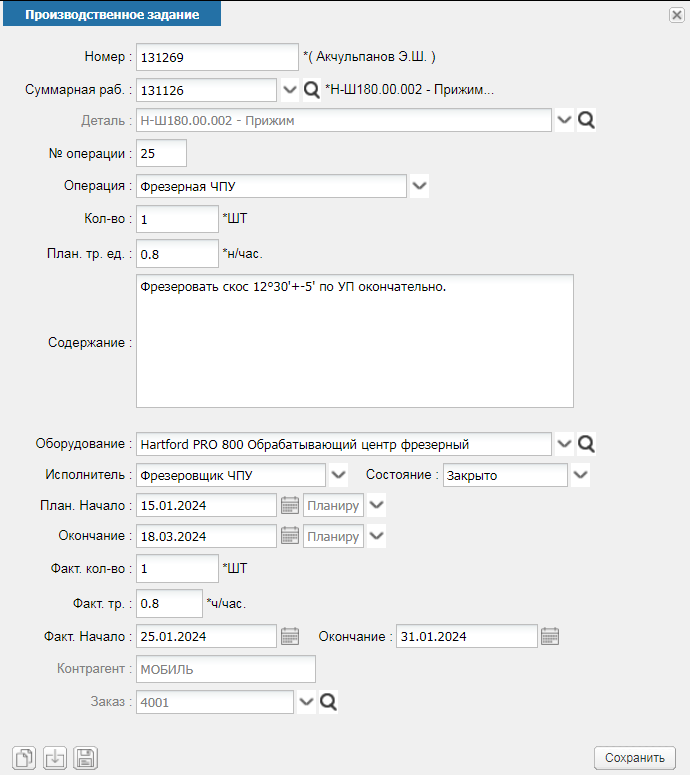Select the Производственное задание tab header
The height and width of the screenshot is (775, 690).
[x=112, y=14]
